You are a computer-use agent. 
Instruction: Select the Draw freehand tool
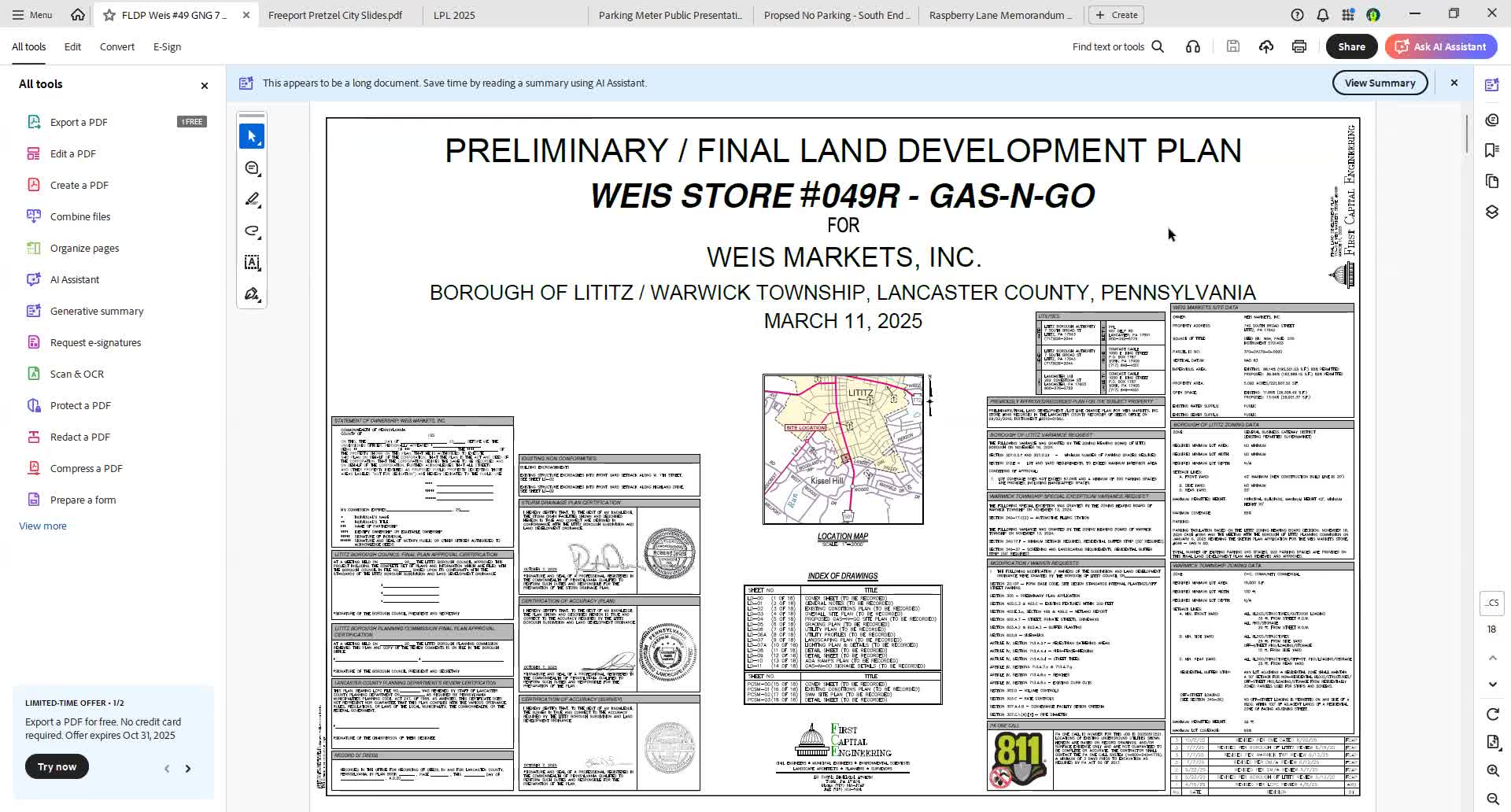(252, 231)
